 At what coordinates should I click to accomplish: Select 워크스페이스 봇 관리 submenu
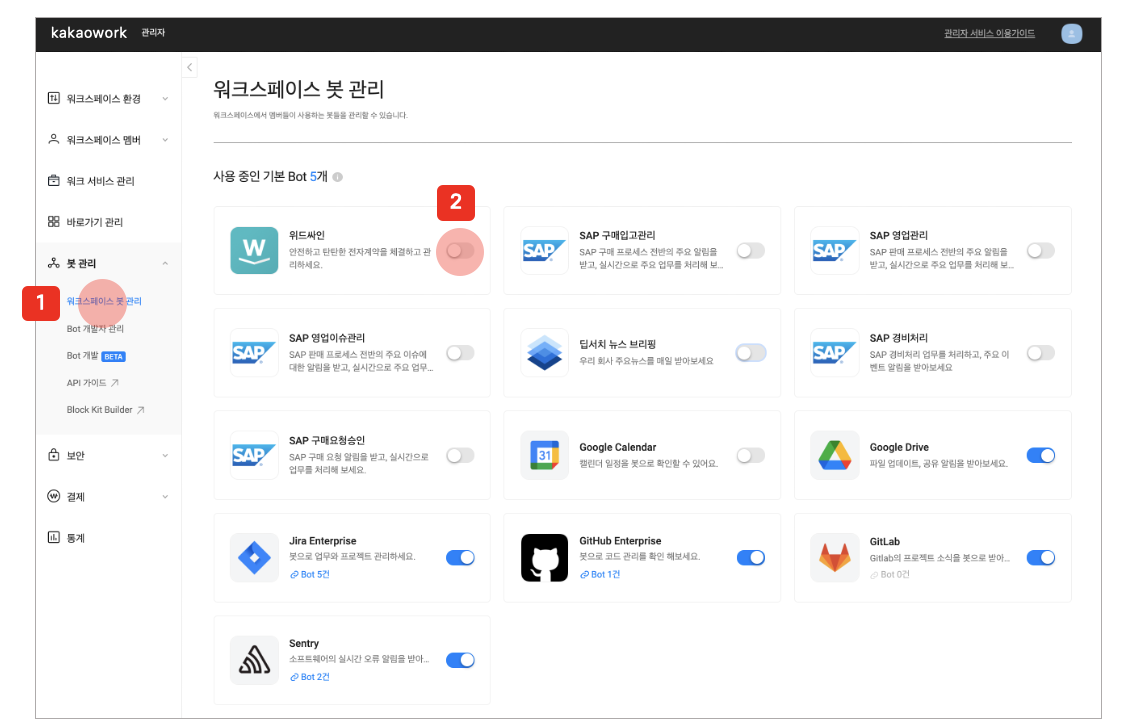(104, 301)
